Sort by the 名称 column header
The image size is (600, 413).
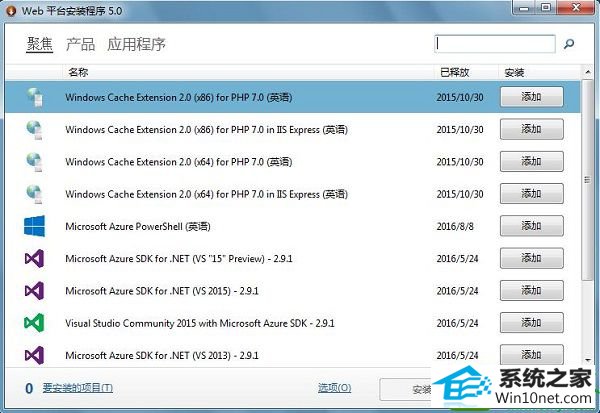pyautogui.click(x=248, y=72)
